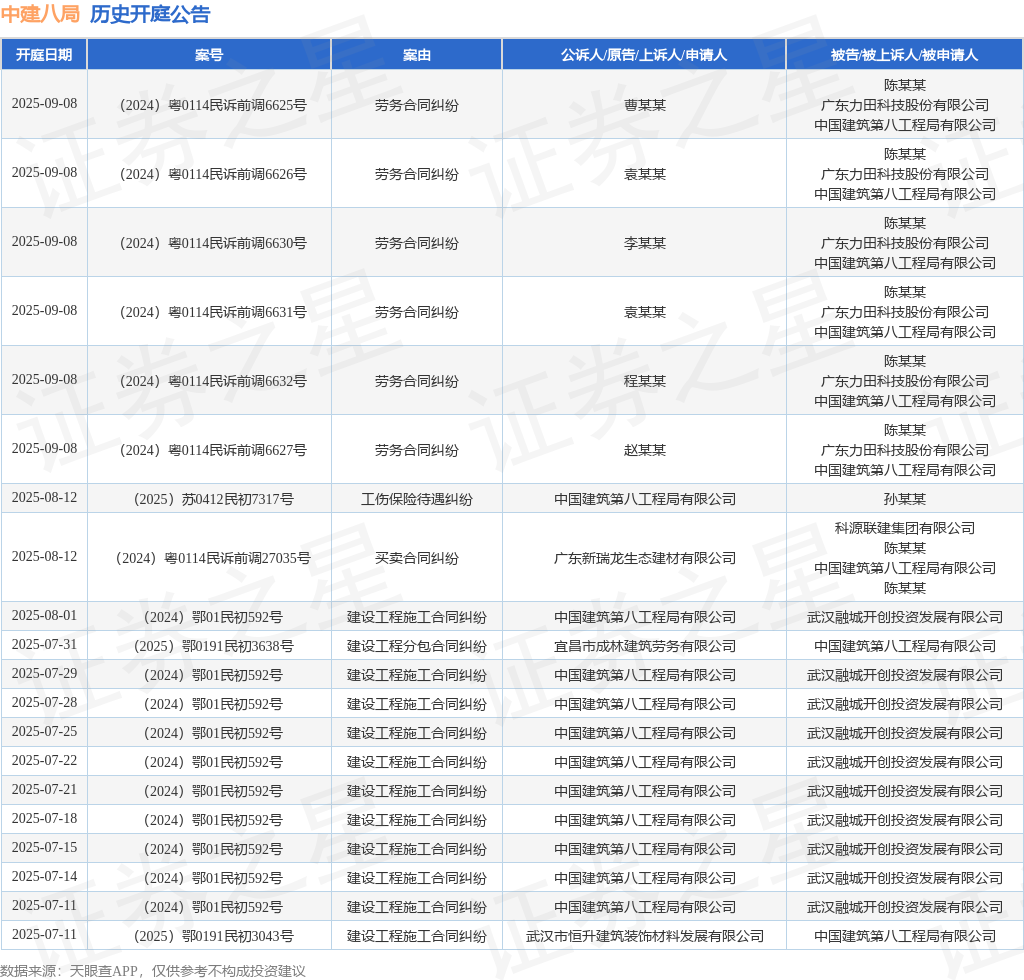1024x980 pixels.
Task: Select the 案号 column header
Action: point(209,55)
